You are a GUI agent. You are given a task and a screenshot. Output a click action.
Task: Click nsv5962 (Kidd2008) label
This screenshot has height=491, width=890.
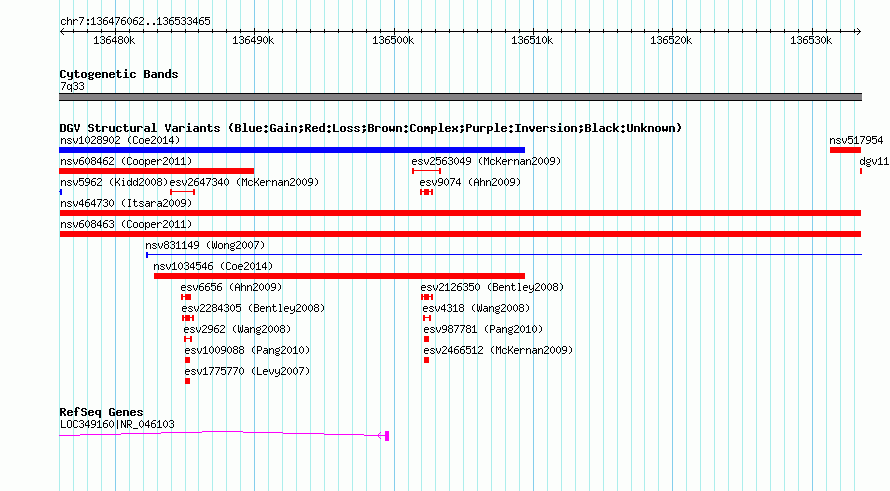(114, 182)
